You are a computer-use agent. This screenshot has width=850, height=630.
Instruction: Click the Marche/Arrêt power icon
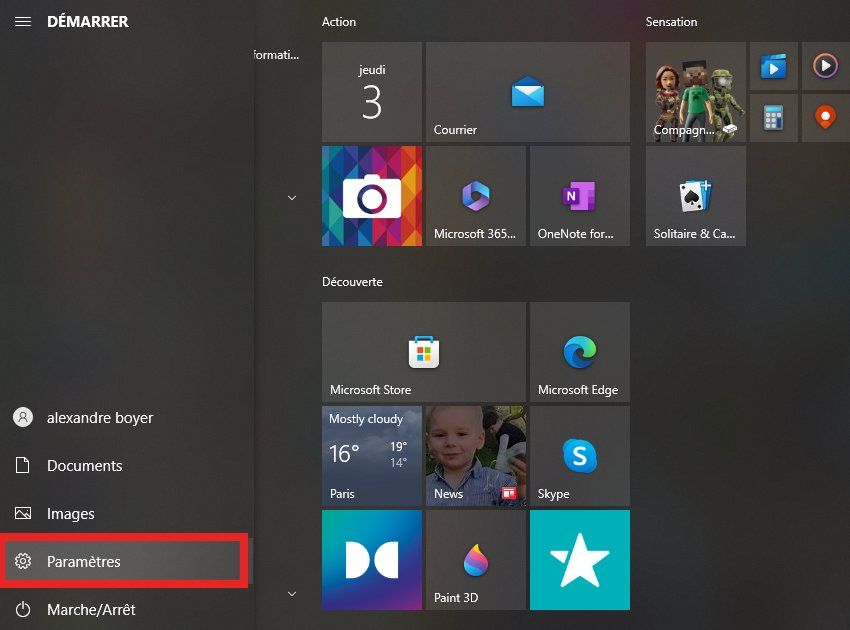click(23, 609)
